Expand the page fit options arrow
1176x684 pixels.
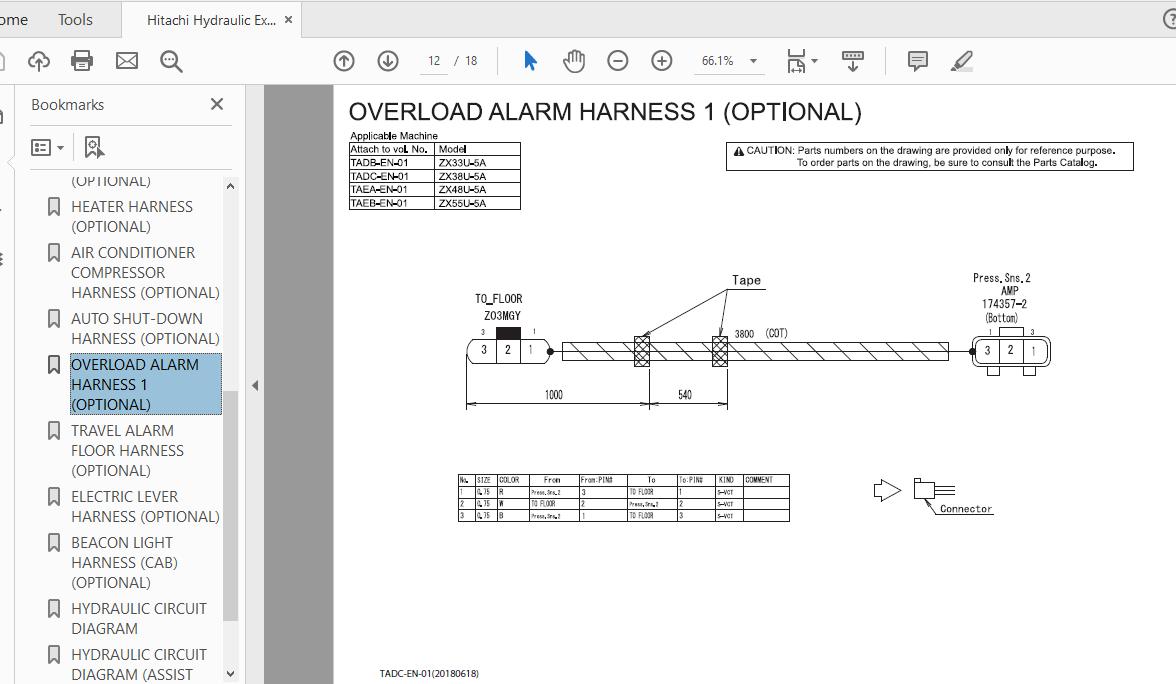[x=814, y=62]
